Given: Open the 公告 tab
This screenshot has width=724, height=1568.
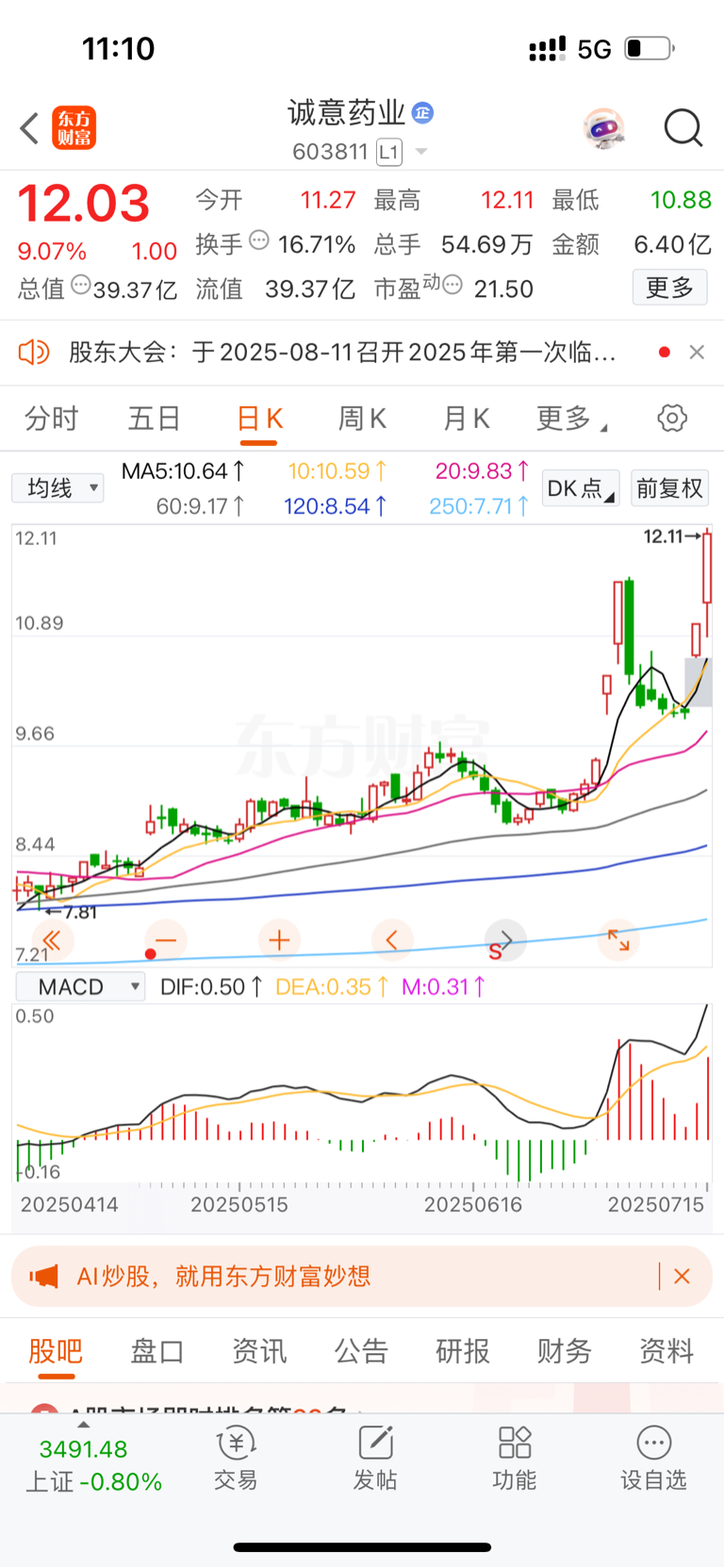Looking at the screenshot, I should click(361, 1351).
